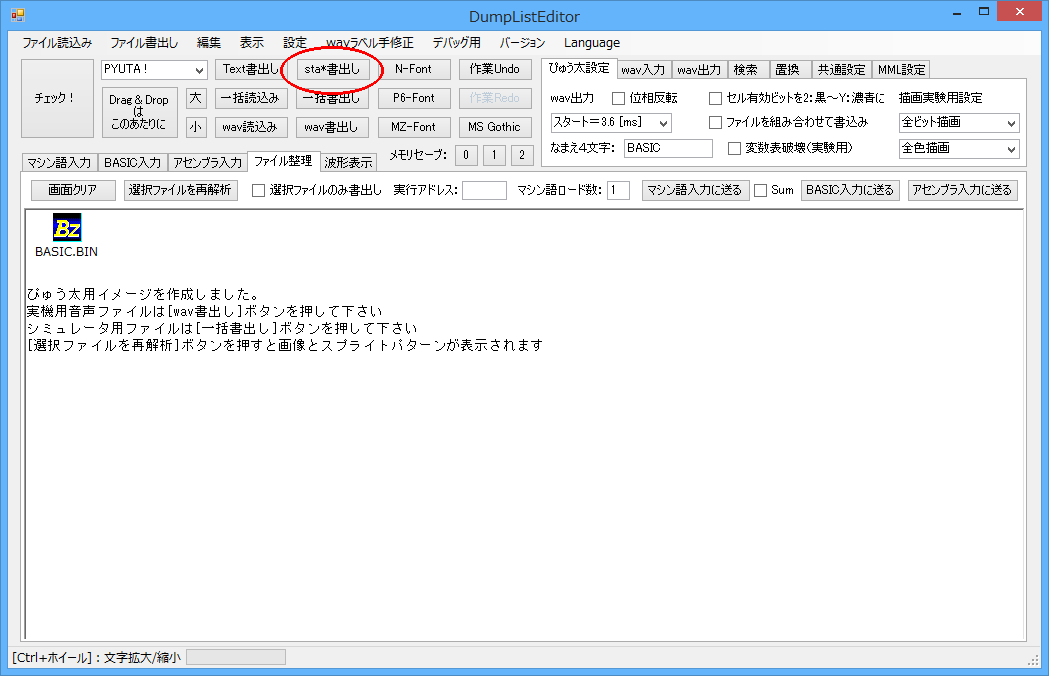Click the Text書出し button

(251, 69)
